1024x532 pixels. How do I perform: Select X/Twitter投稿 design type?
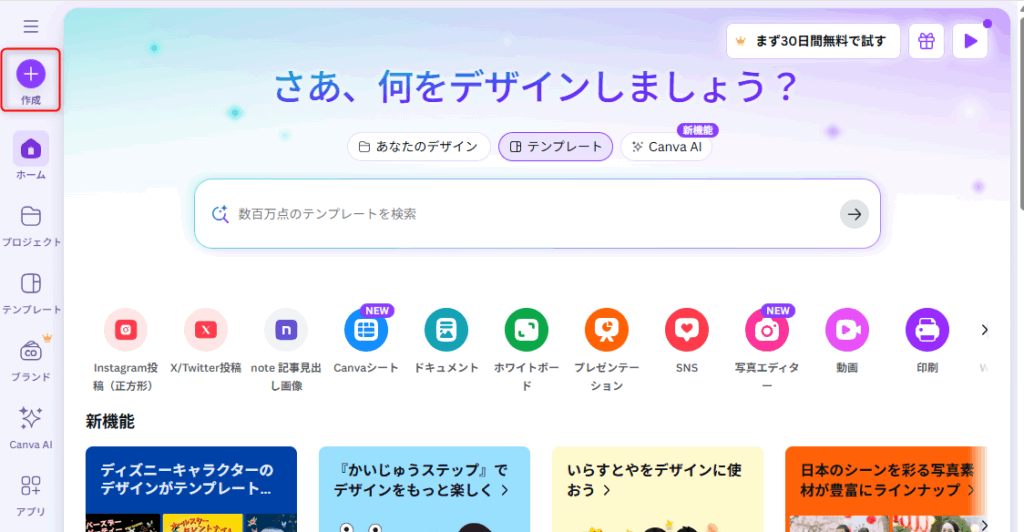tap(206, 341)
